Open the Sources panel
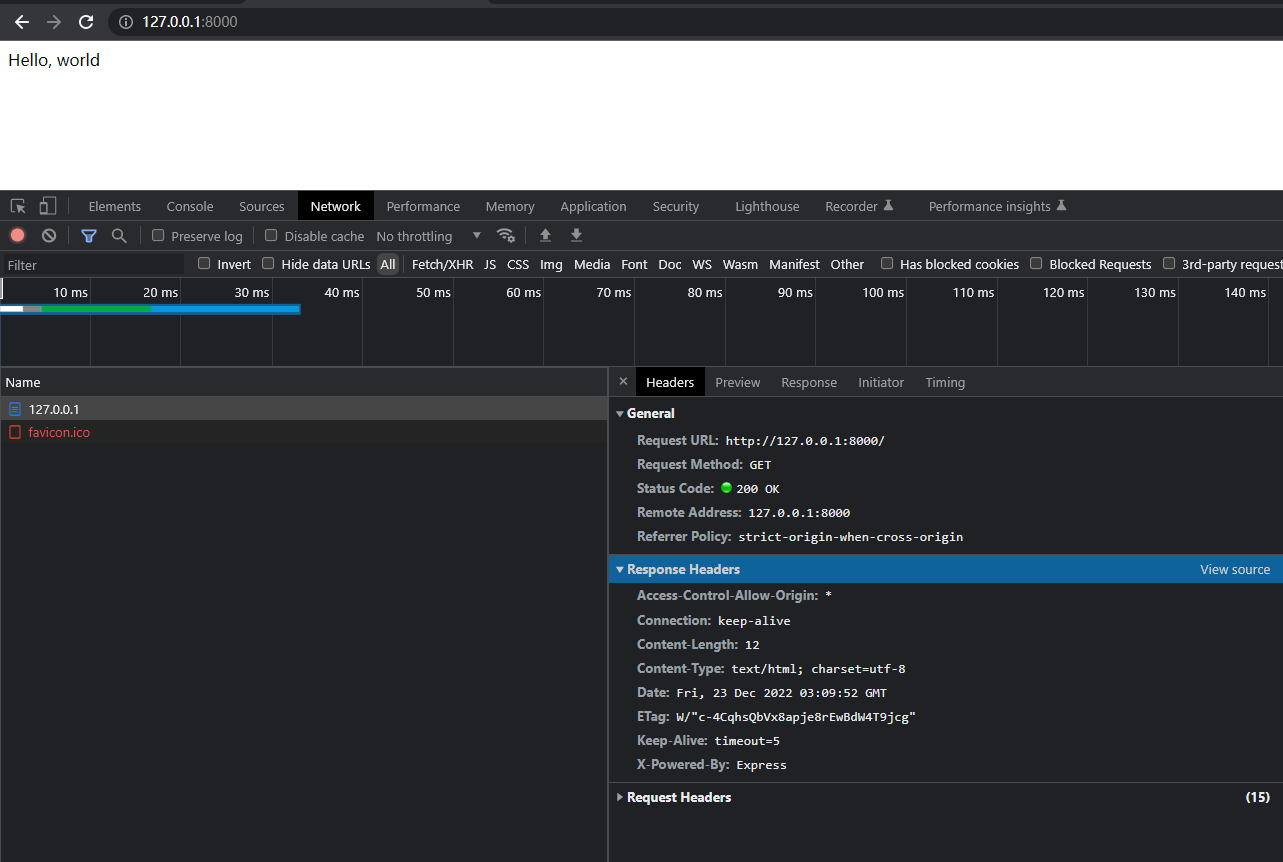The height and width of the screenshot is (862, 1283). [262, 206]
